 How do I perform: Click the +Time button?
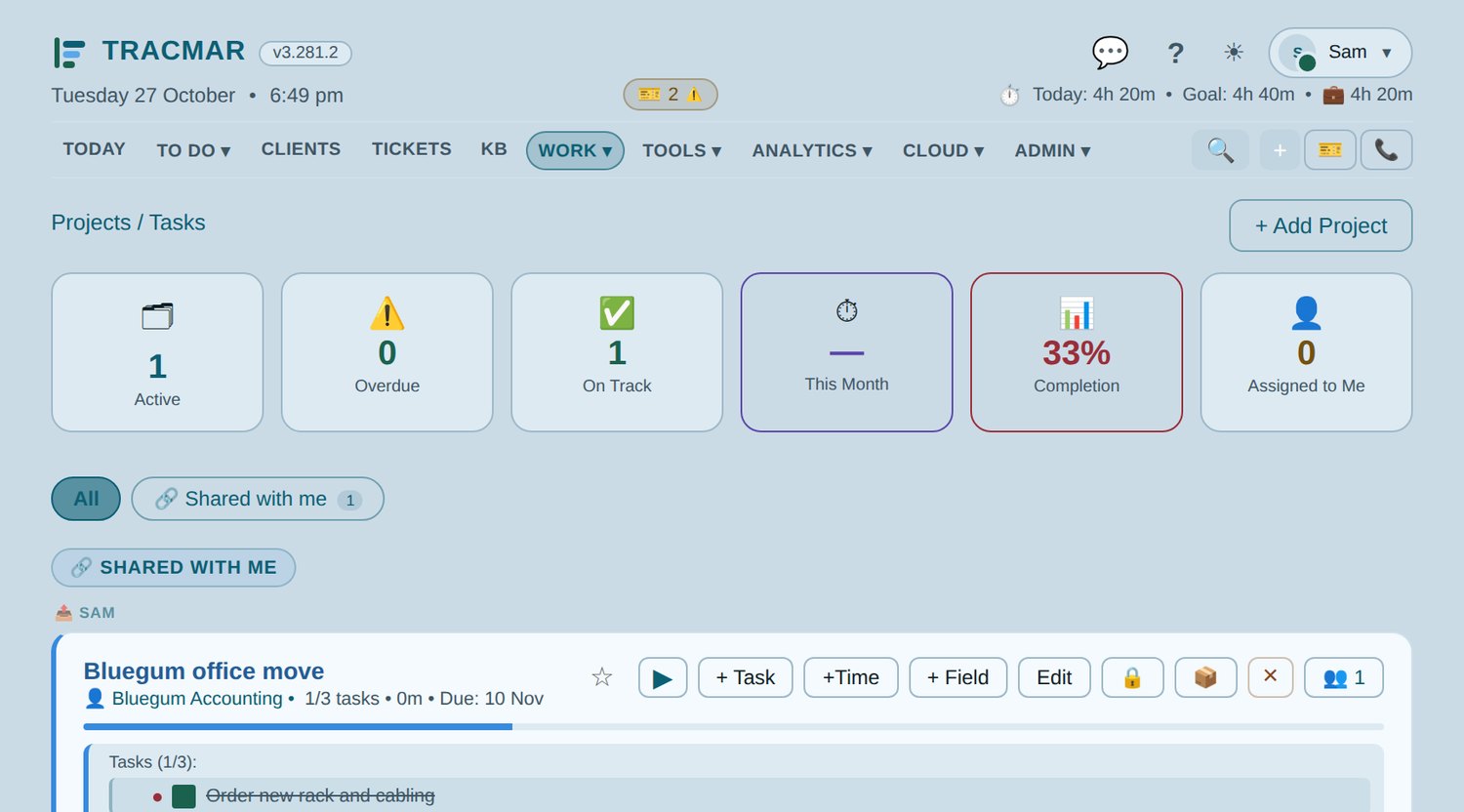pyautogui.click(x=851, y=677)
